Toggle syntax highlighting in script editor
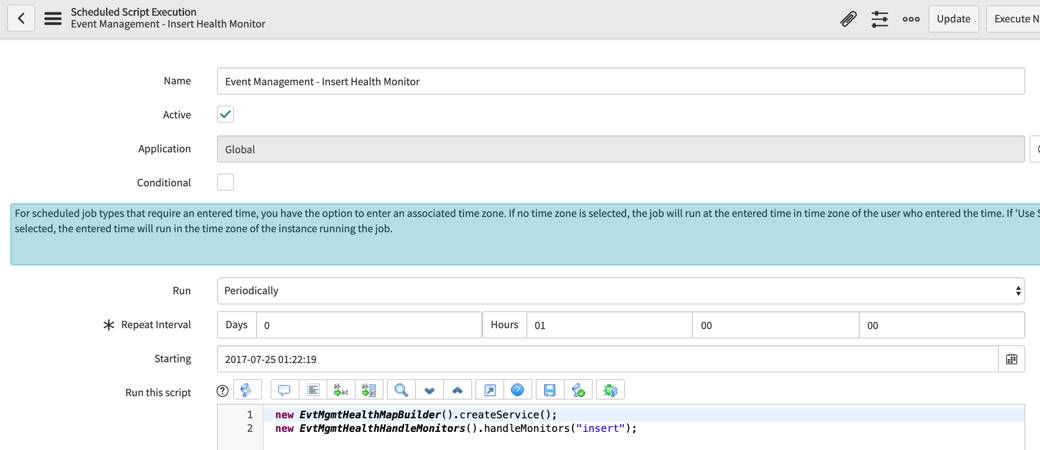This screenshot has width=1040, height=450. [247, 390]
